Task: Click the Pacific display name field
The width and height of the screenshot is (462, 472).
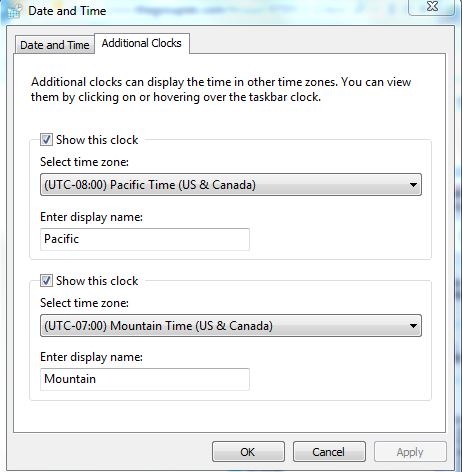Action: (145, 239)
